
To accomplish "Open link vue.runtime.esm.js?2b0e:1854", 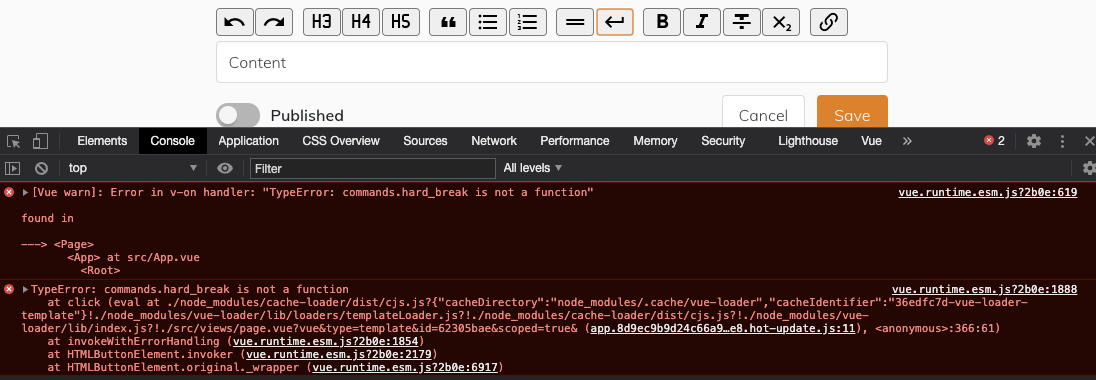I will [326, 342].
